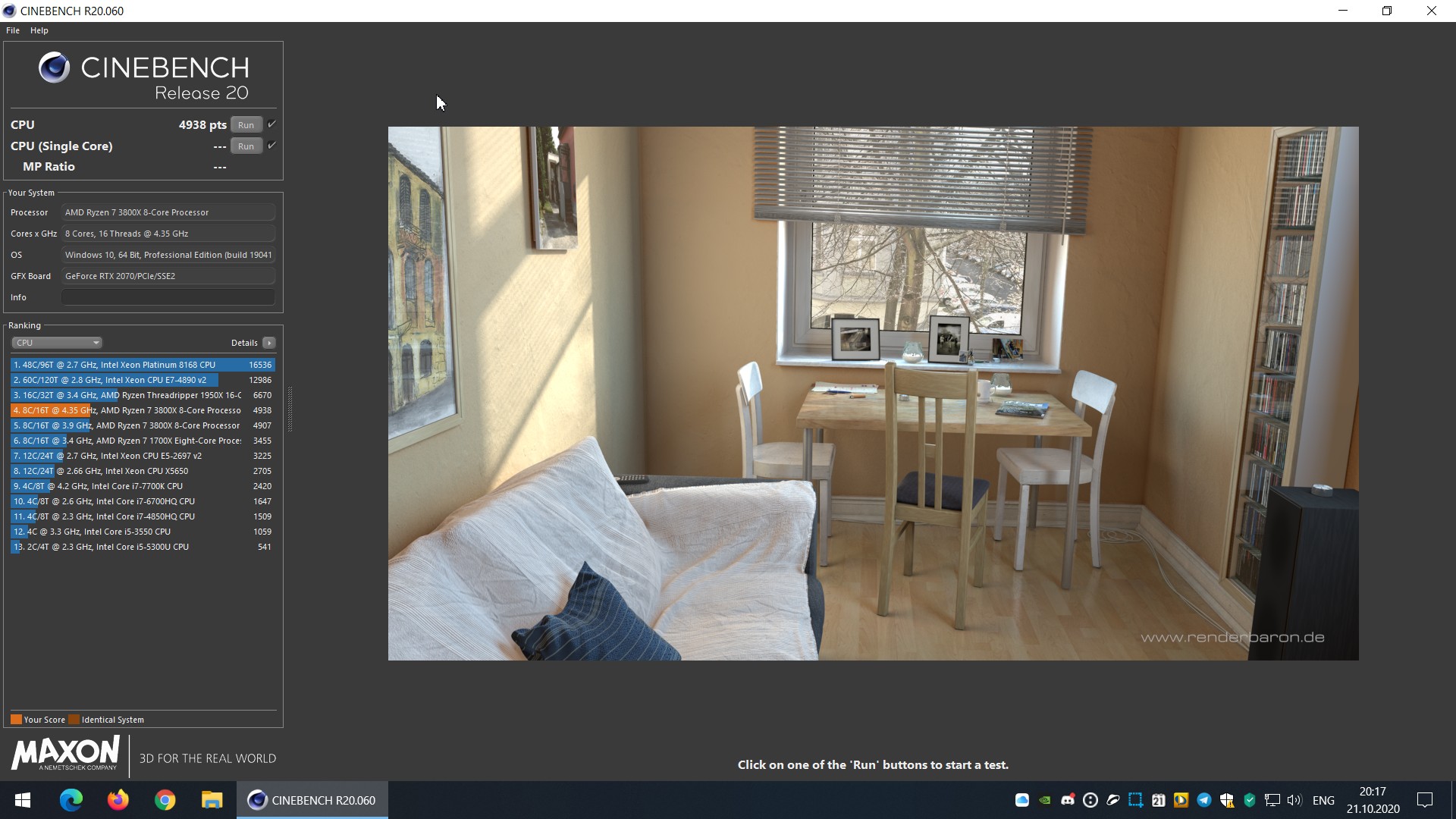Open the Discord tray icon

click(1068, 800)
